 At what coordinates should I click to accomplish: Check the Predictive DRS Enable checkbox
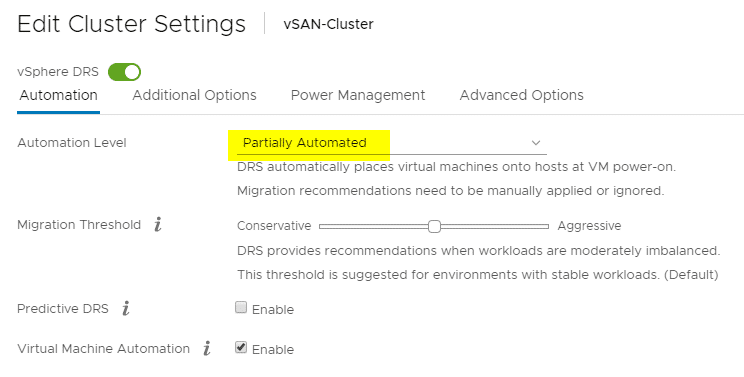click(x=241, y=308)
